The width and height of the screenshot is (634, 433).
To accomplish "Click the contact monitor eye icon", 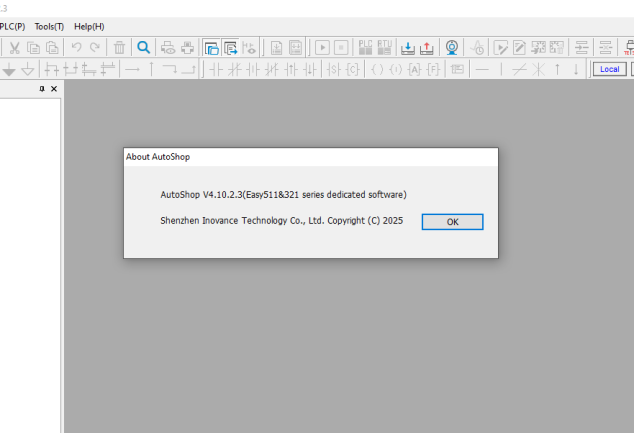I will click(x=249, y=48).
